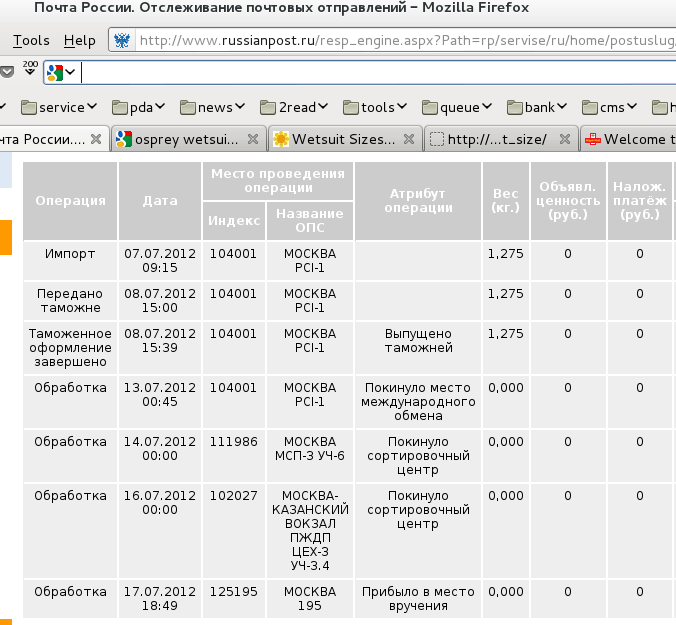Switch to the Wetsuit Sizes tab
This screenshot has height=625, width=676.
point(343,139)
